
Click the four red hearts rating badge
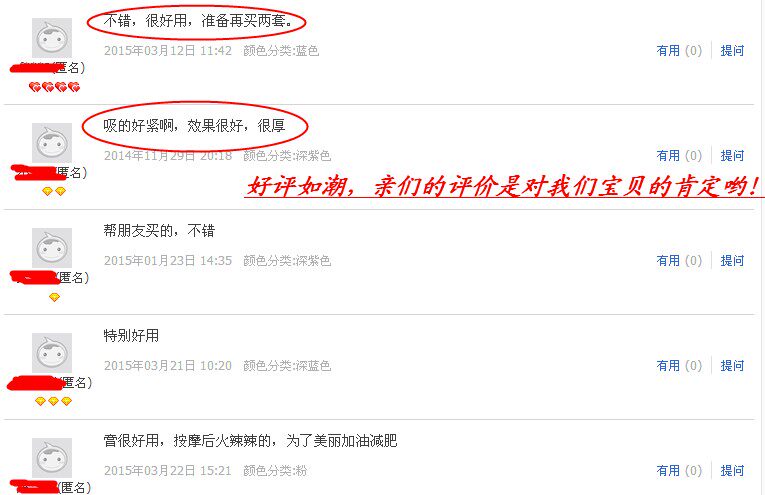click(54, 87)
